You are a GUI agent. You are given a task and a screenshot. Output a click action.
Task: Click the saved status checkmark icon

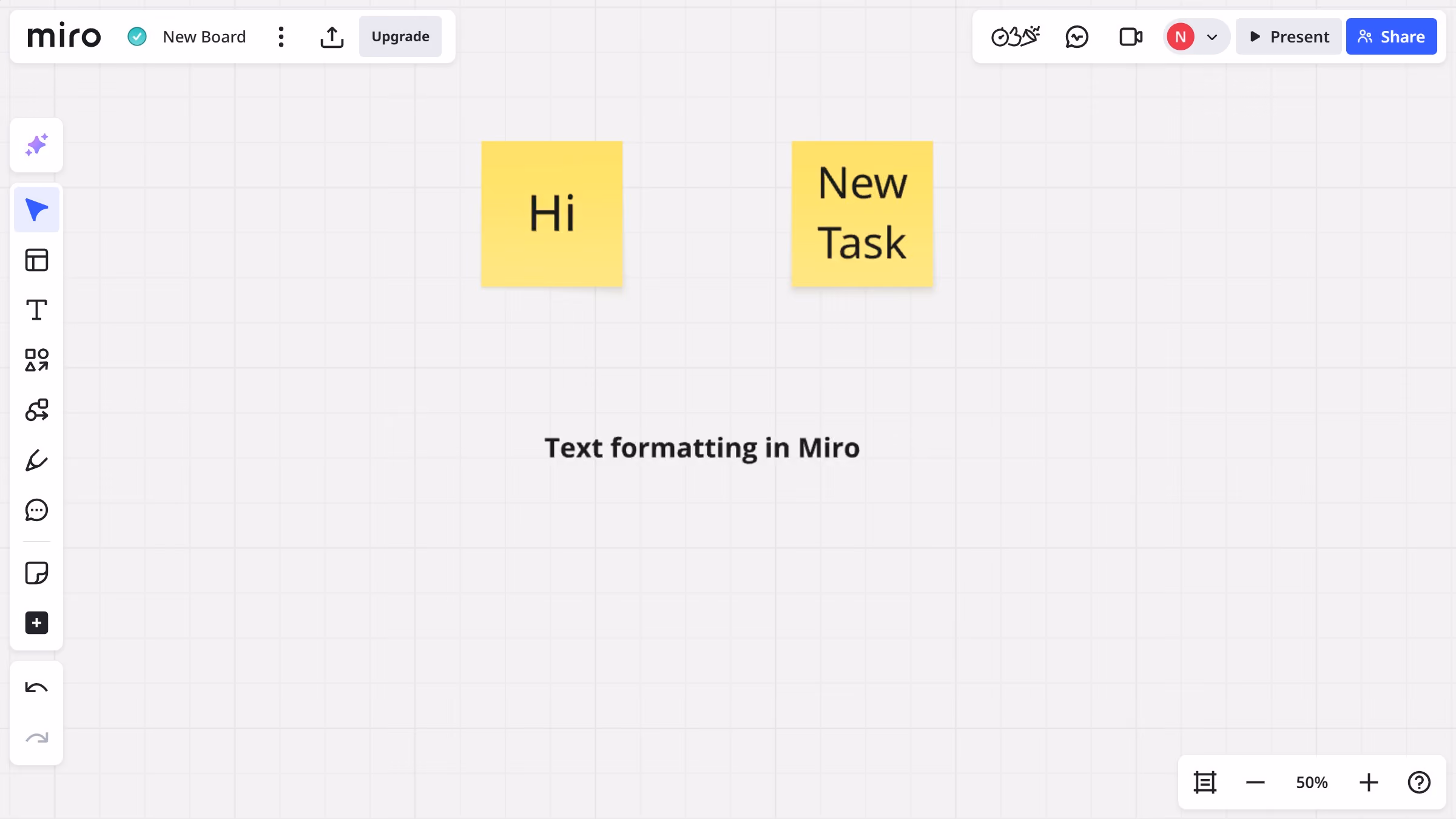tap(137, 37)
